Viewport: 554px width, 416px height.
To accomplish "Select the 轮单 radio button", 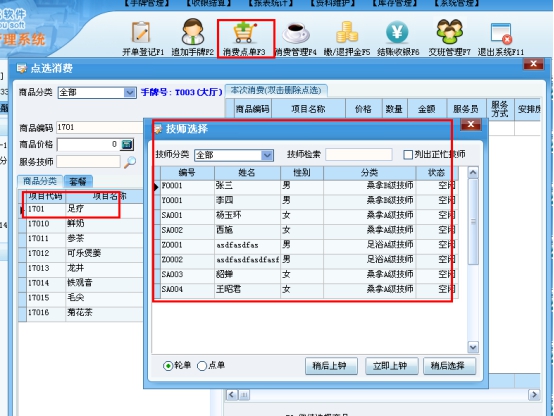I will tap(168, 366).
